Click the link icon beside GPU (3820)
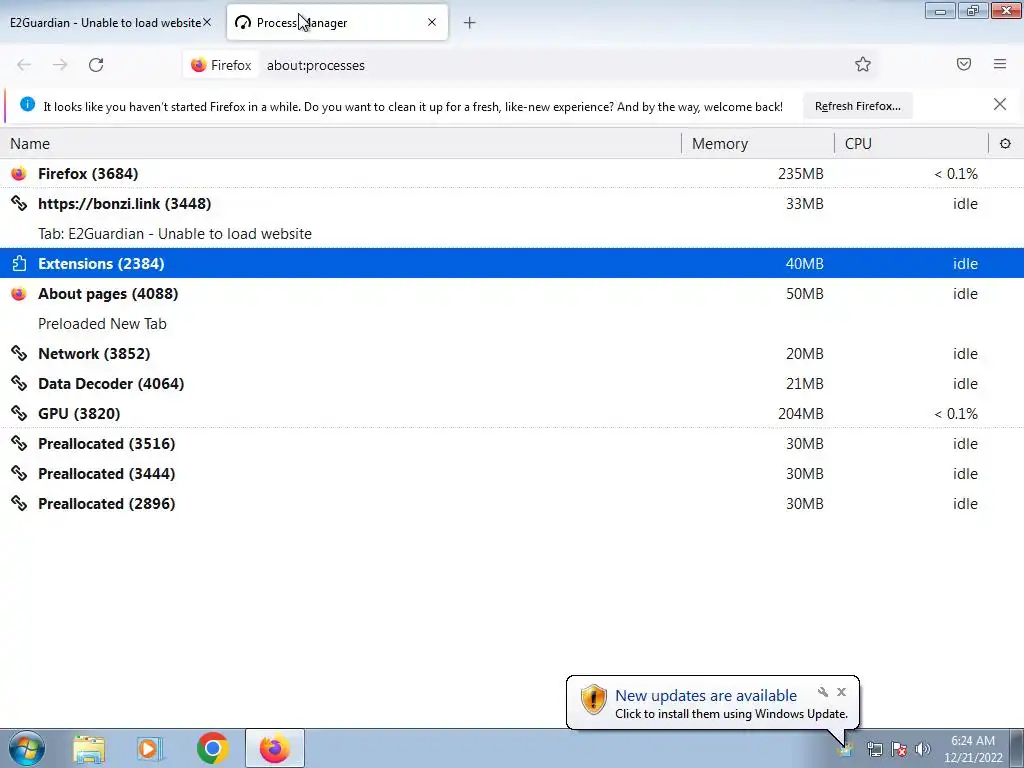The image size is (1024, 768). tap(19, 413)
